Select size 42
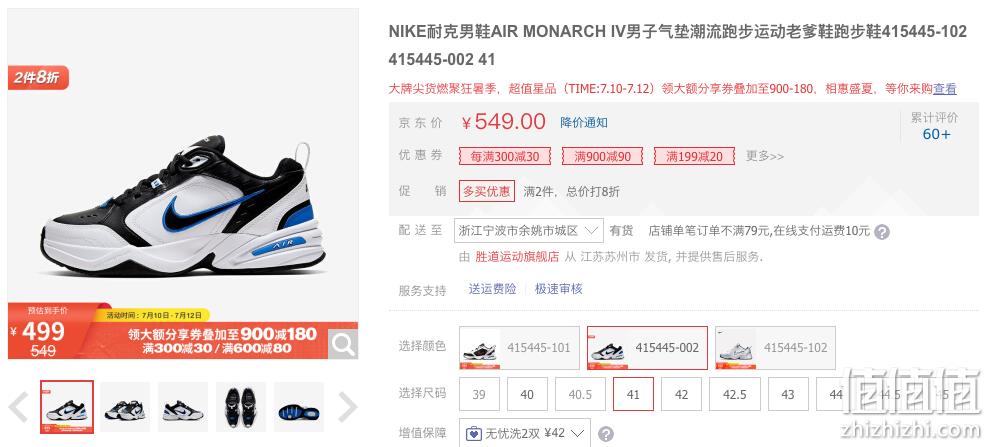 [x=681, y=394]
